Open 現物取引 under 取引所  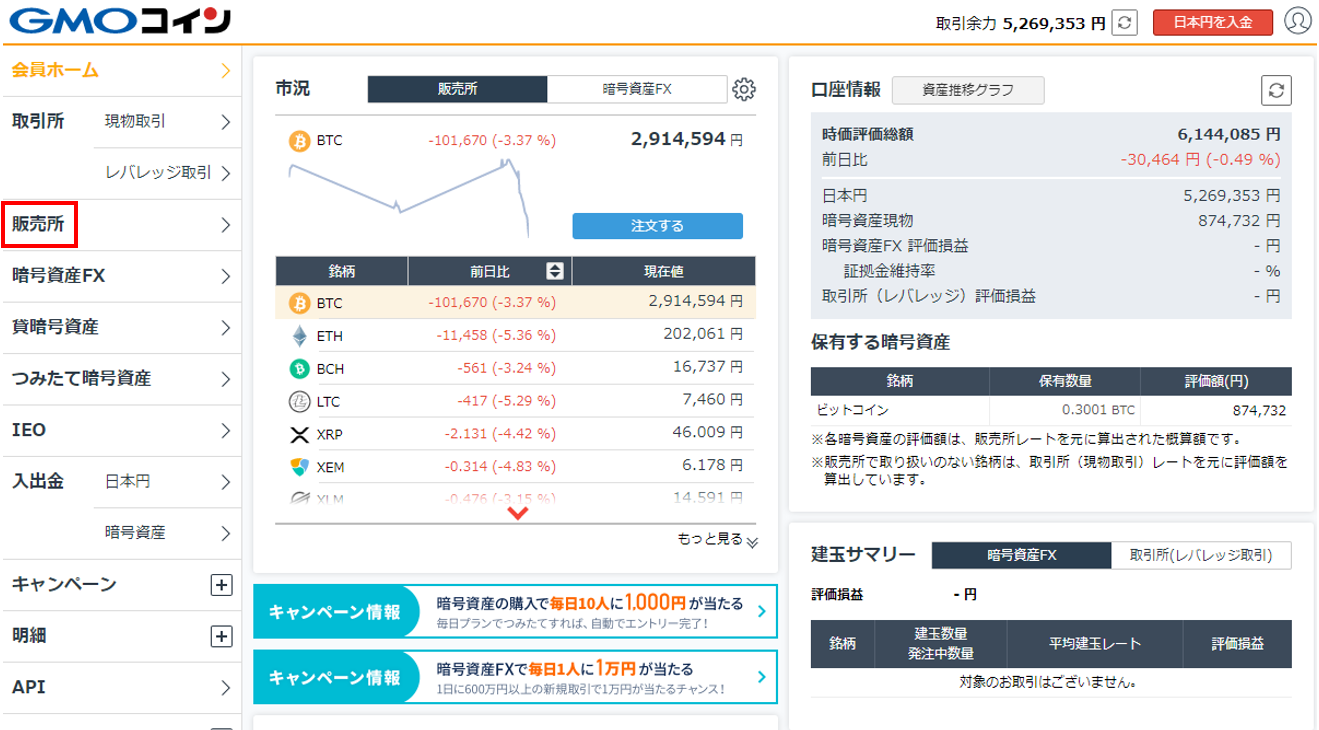[x=168, y=122]
